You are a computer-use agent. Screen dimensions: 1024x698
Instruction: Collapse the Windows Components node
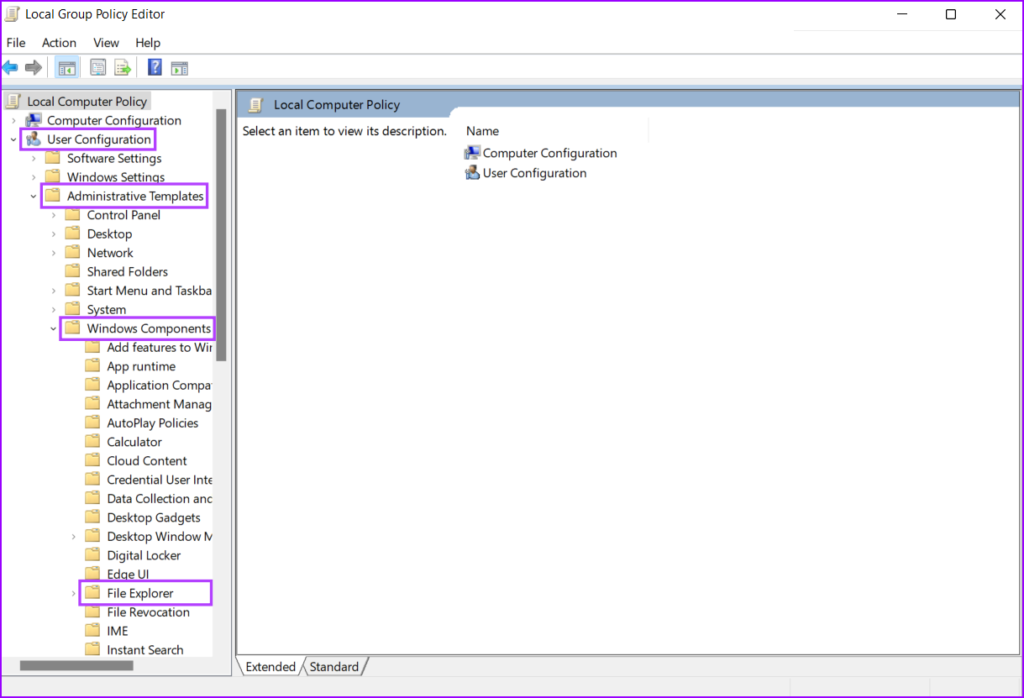(54, 328)
